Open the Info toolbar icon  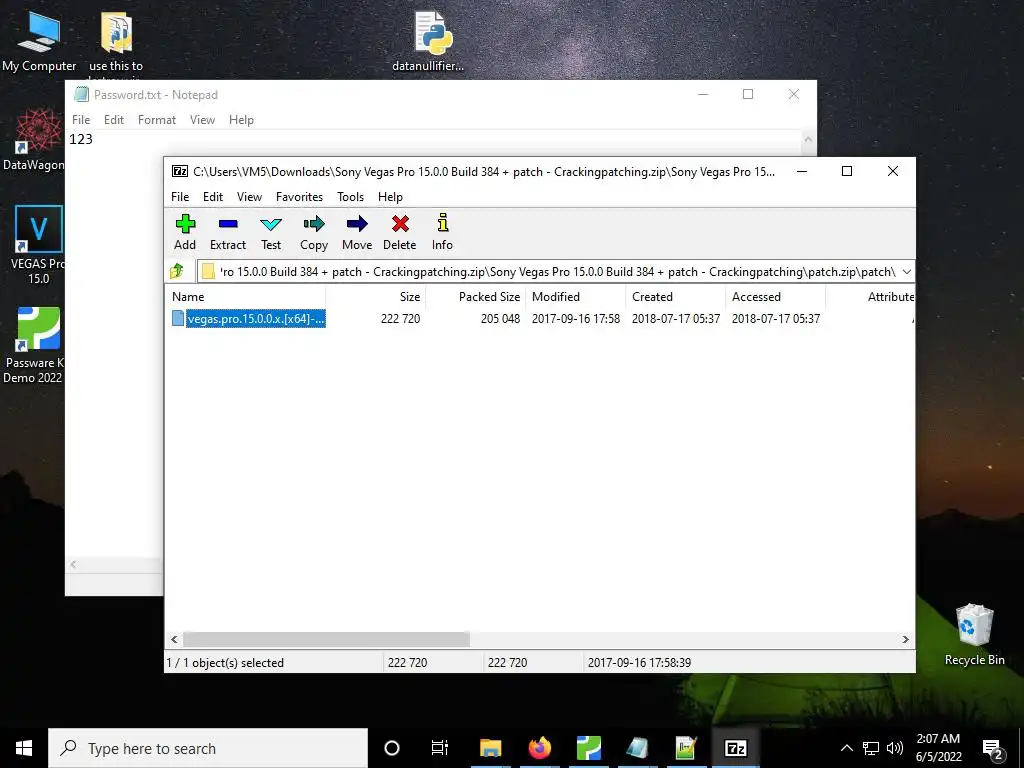coord(442,232)
